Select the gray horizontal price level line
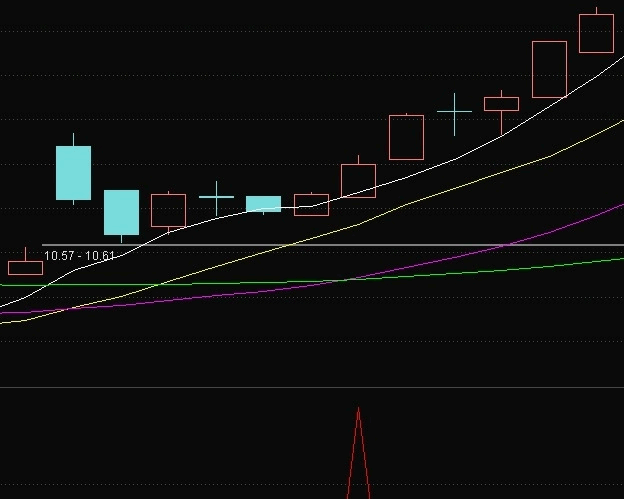The image size is (624, 499). pos(333,245)
